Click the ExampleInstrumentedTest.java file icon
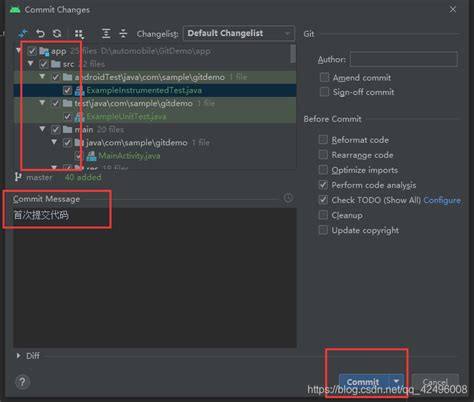 point(79,90)
